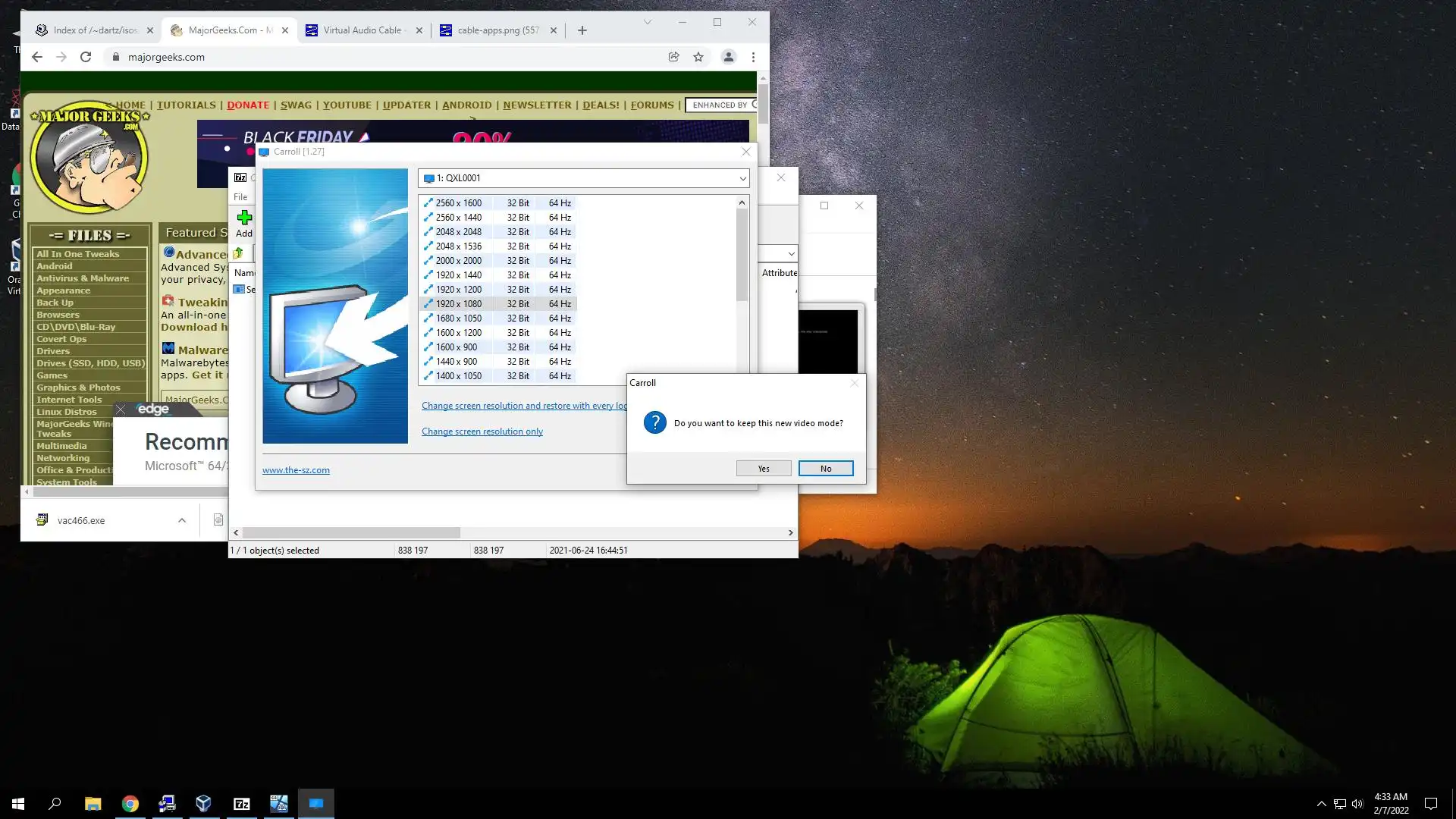This screenshot has height=819, width=1456.
Task: Reload the majorgeeks.com page
Action: [x=86, y=57]
